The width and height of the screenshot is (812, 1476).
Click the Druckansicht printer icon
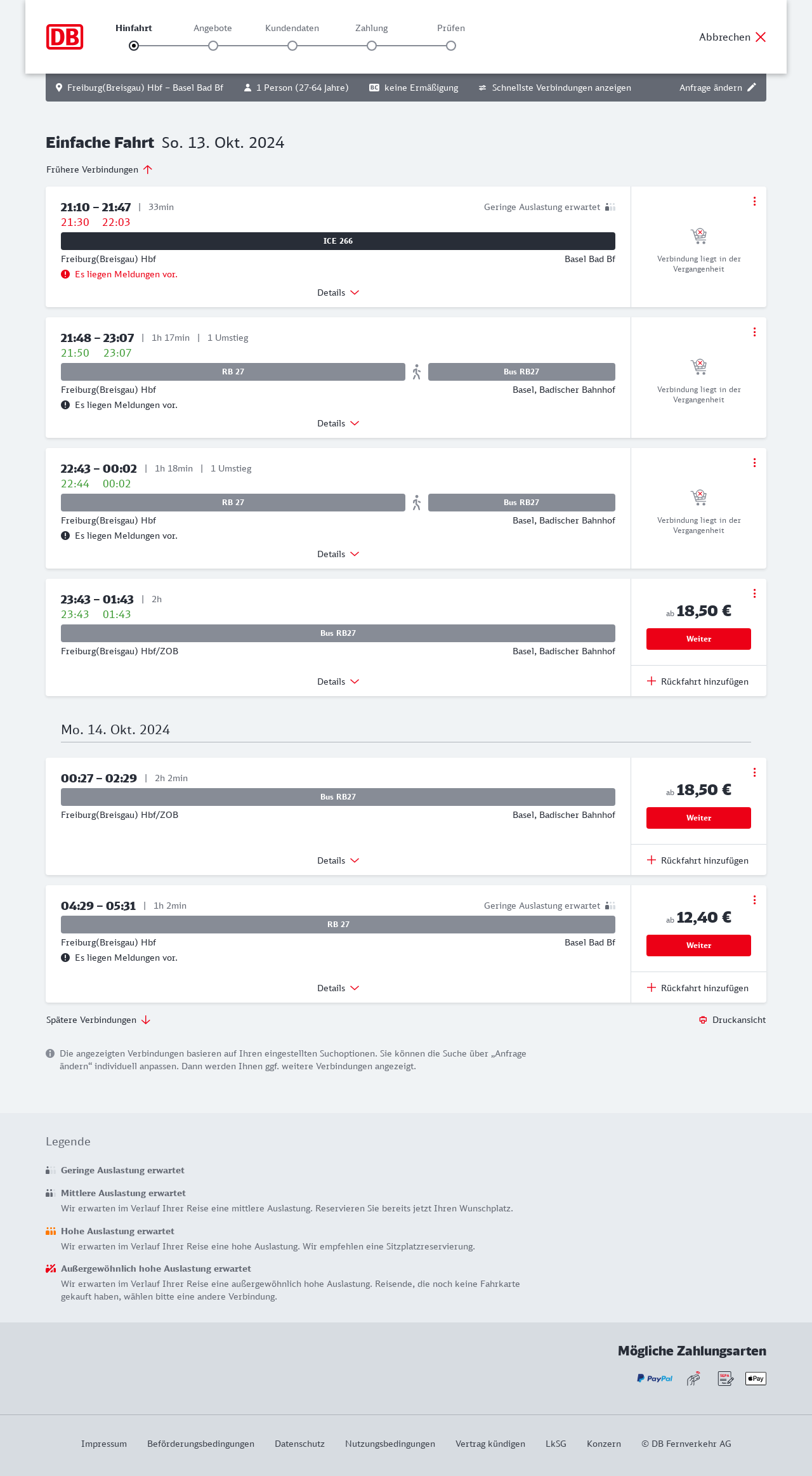tap(703, 1020)
